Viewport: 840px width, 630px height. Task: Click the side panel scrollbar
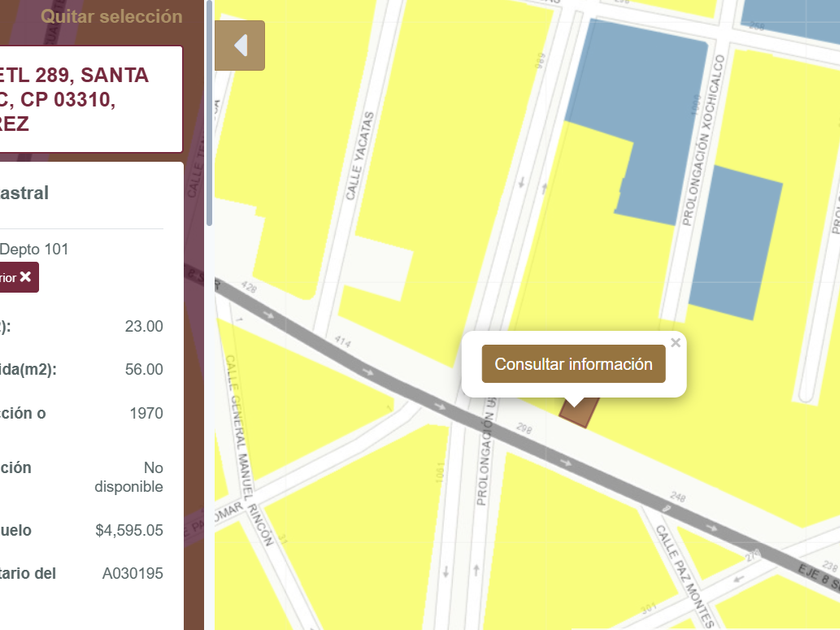[x=209, y=112]
